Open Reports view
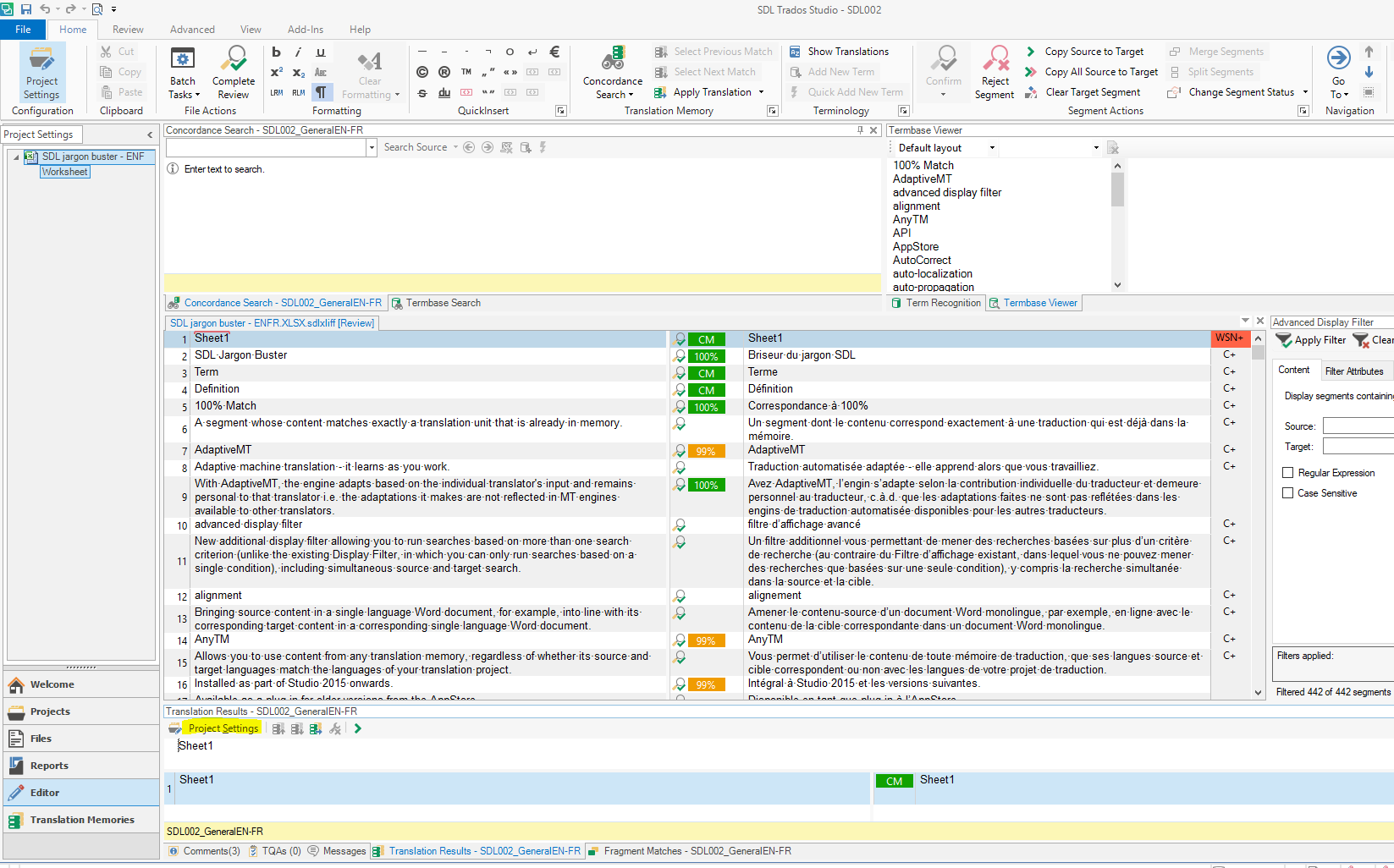This screenshot has height=868, width=1394. (81, 766)
